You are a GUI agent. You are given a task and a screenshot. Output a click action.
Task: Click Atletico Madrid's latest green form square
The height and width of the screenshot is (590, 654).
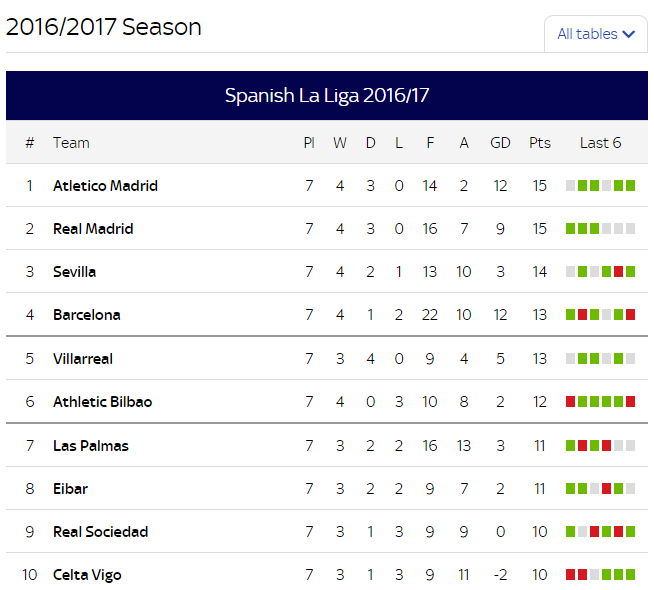pyautogui.click(x=631, y=186)
